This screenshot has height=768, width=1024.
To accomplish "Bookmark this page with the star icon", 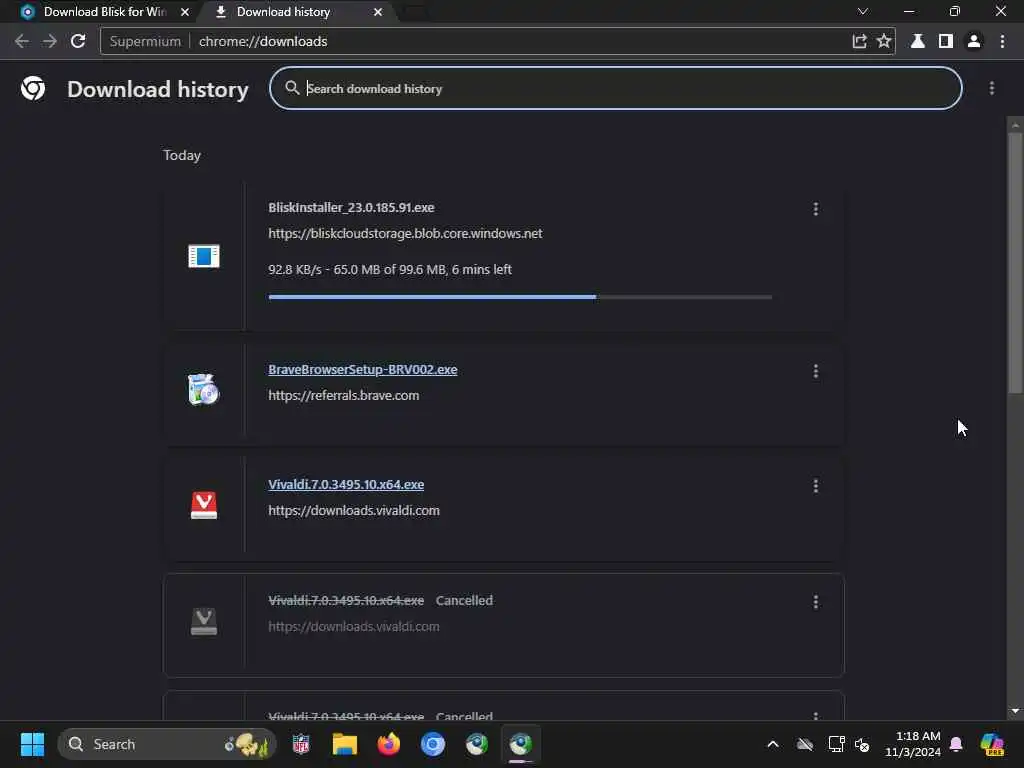I will pyautogui.click(x=884, y=41).
